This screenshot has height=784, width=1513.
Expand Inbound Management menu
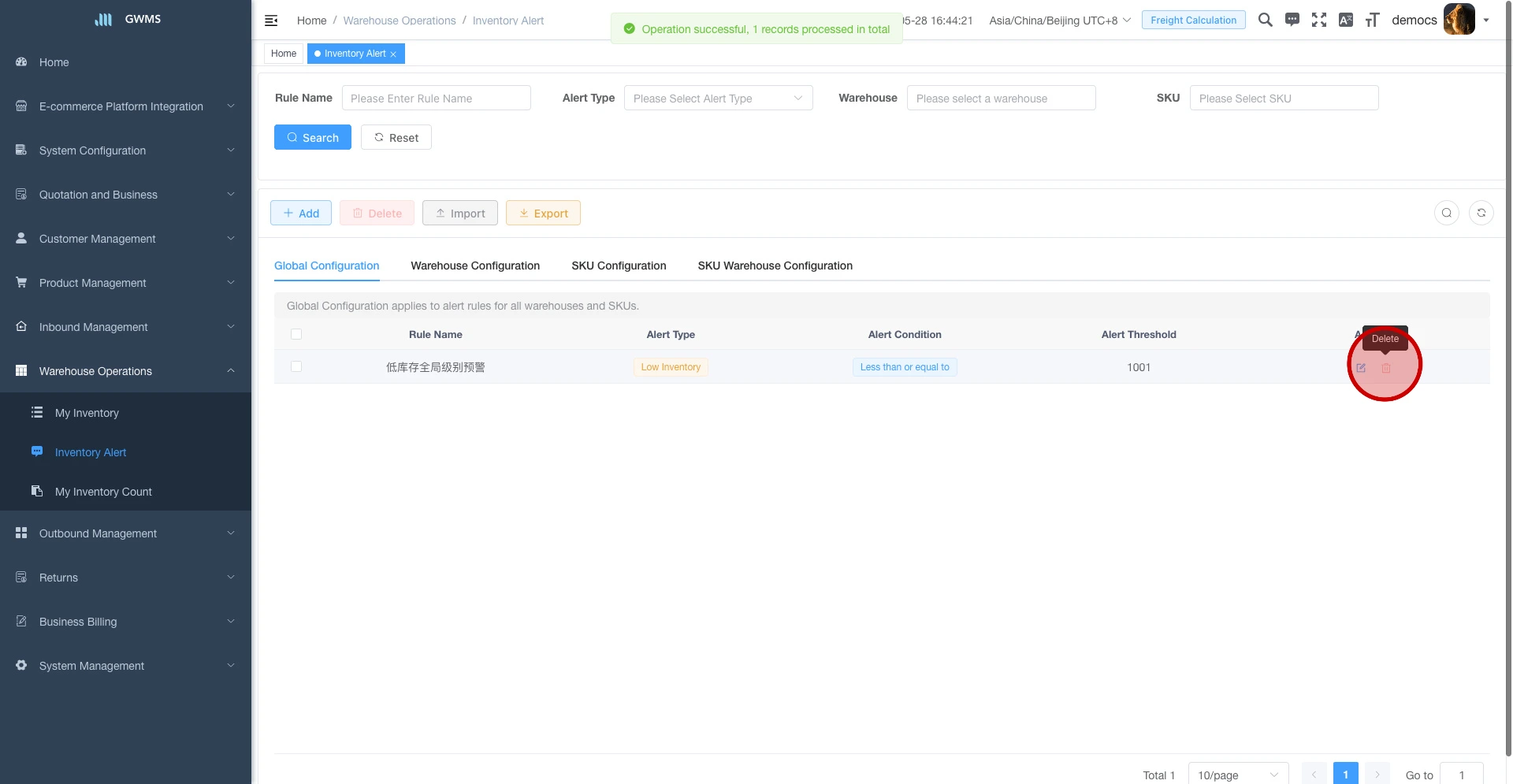click(125, 327)
